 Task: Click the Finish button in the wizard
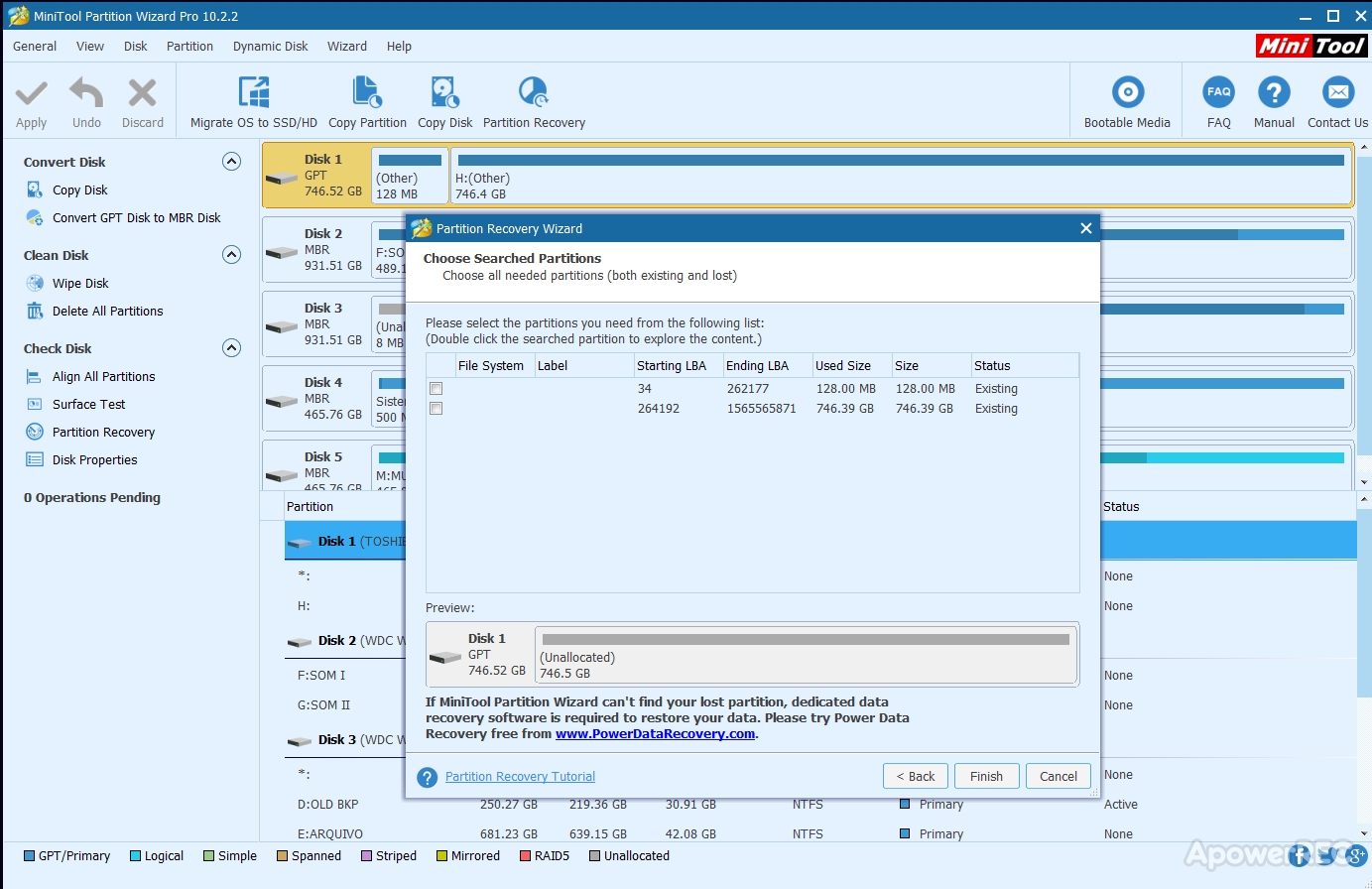tap(986, 776)
